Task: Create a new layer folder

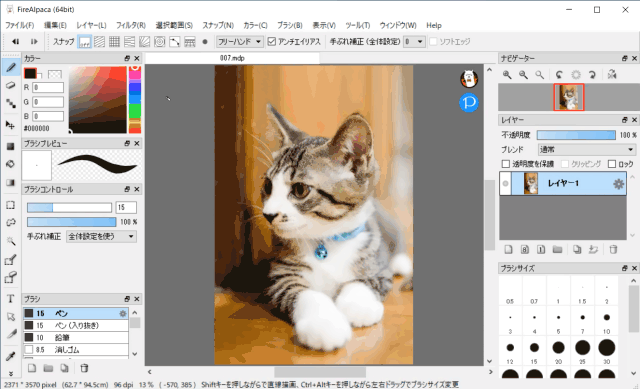Action: pos(557,249)
